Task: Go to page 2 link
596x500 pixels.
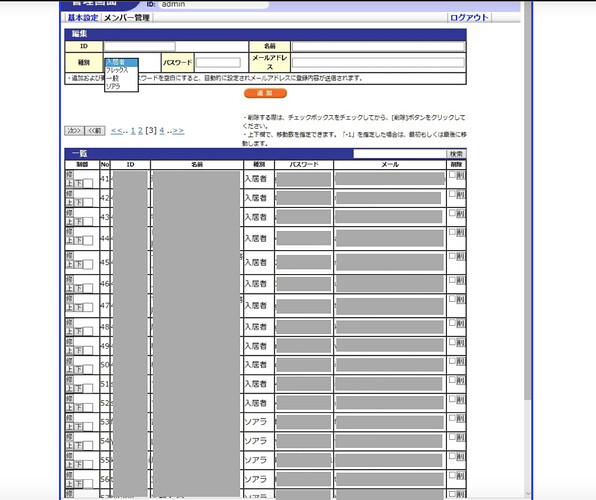Action: (x=140, y=130)
